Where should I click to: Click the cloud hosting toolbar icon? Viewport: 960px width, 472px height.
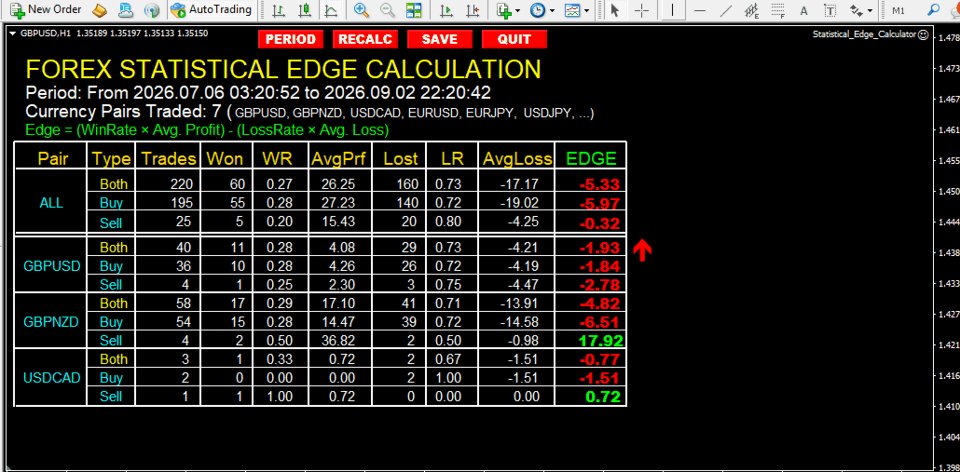[x=126, y=10]
